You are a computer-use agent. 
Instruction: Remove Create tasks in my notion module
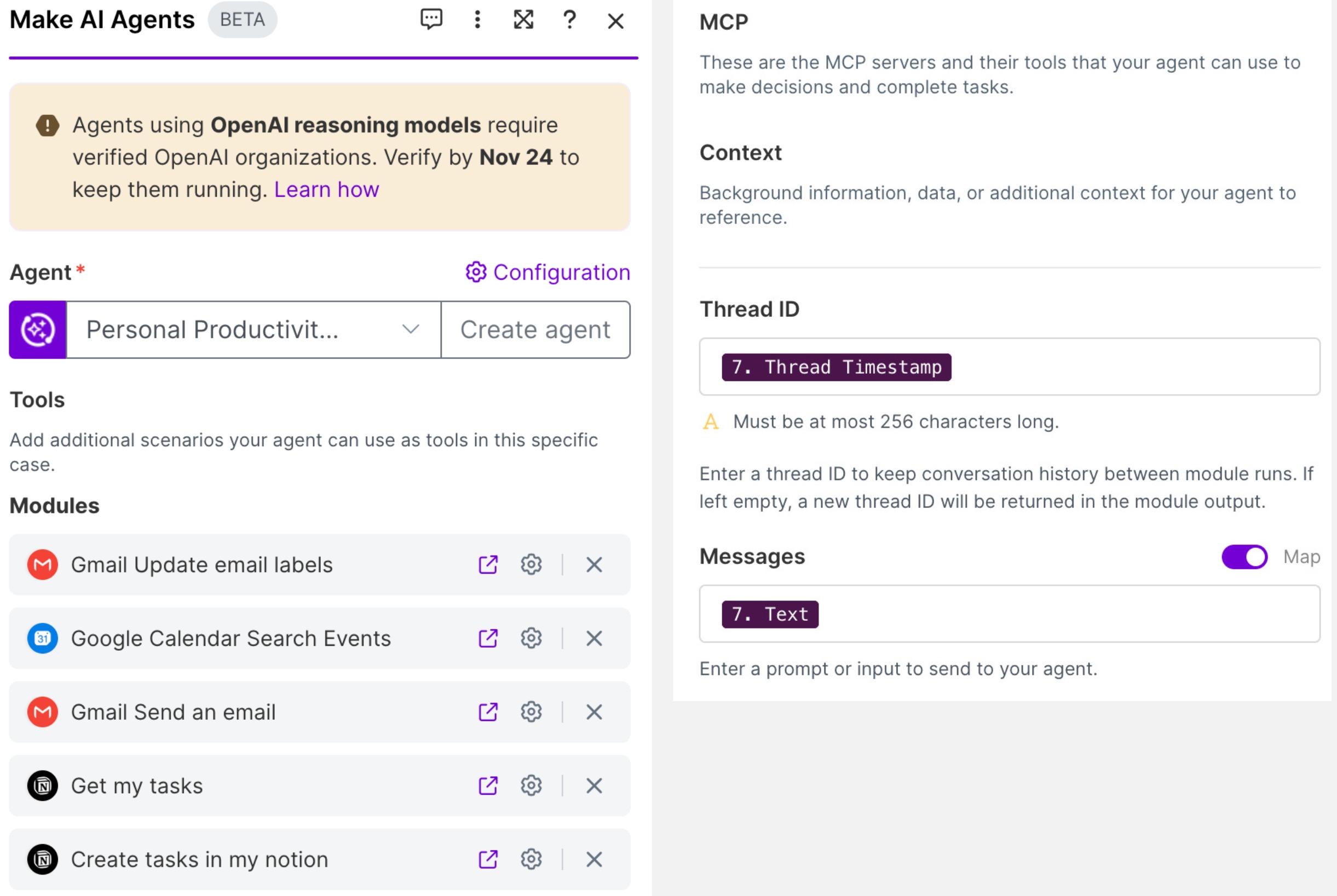click(x=595, y=859)
